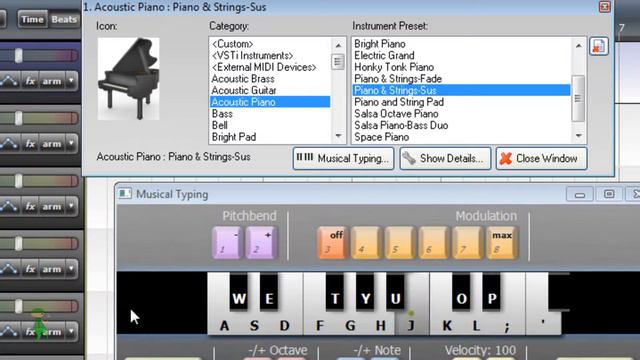Open the first track's automation envelope icon
Image resolution: width=640 pixels, height=360 pixels.
[10, 81]
